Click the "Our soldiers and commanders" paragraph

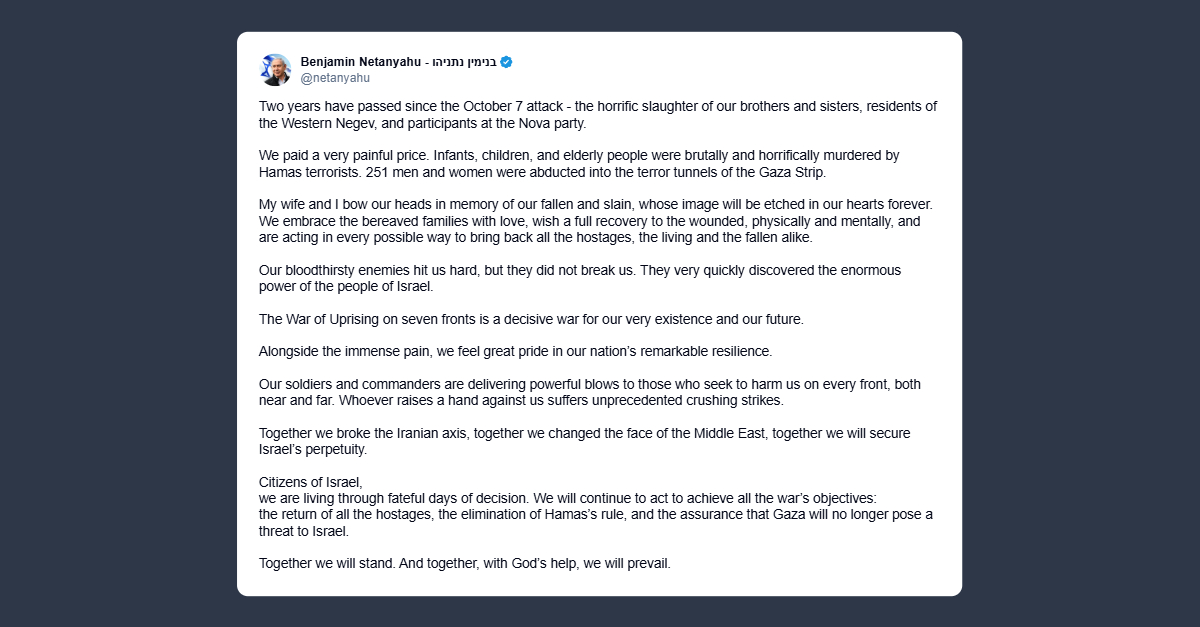tap(589, 392)
